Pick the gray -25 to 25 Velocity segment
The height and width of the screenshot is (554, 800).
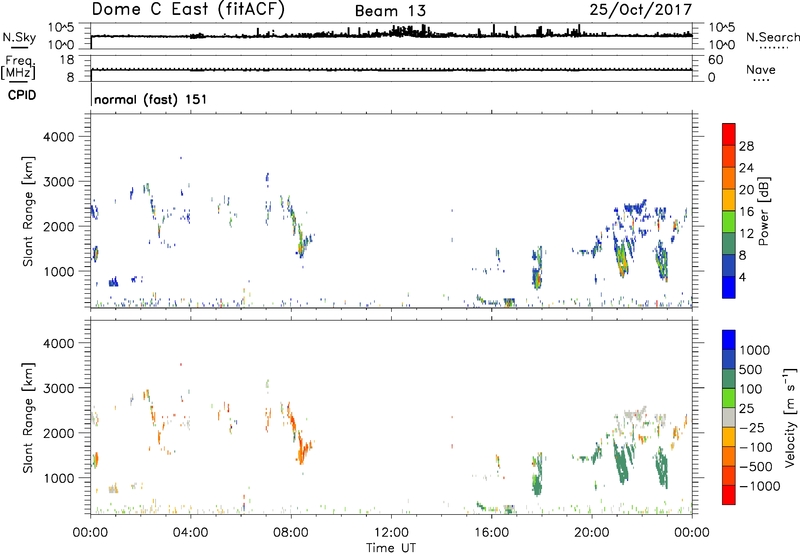(729, 417)
